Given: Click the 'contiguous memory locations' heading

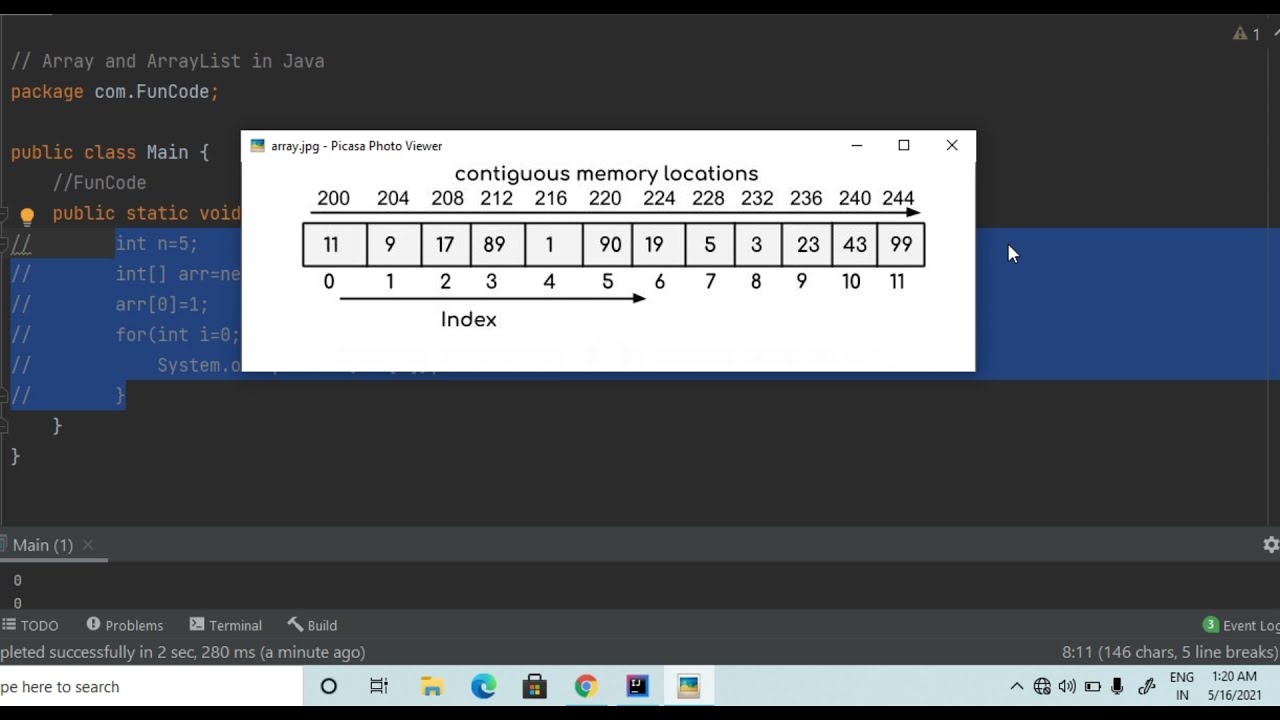Looking at the screenshot, I should [x=607, y=174].
